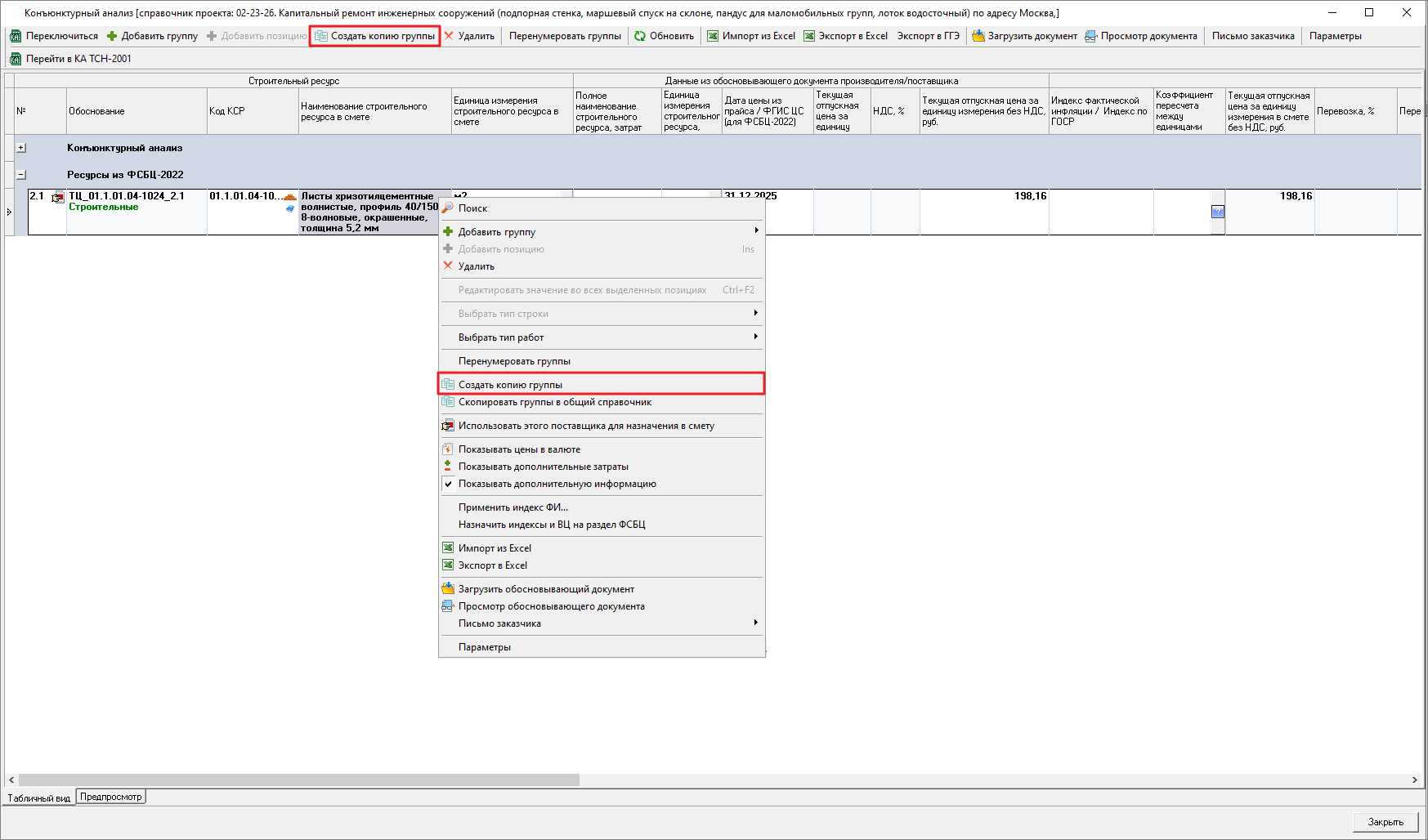Click Параметры in the top toolbar
Viewport: 1428px width, 840px height.
(1335, 36)
